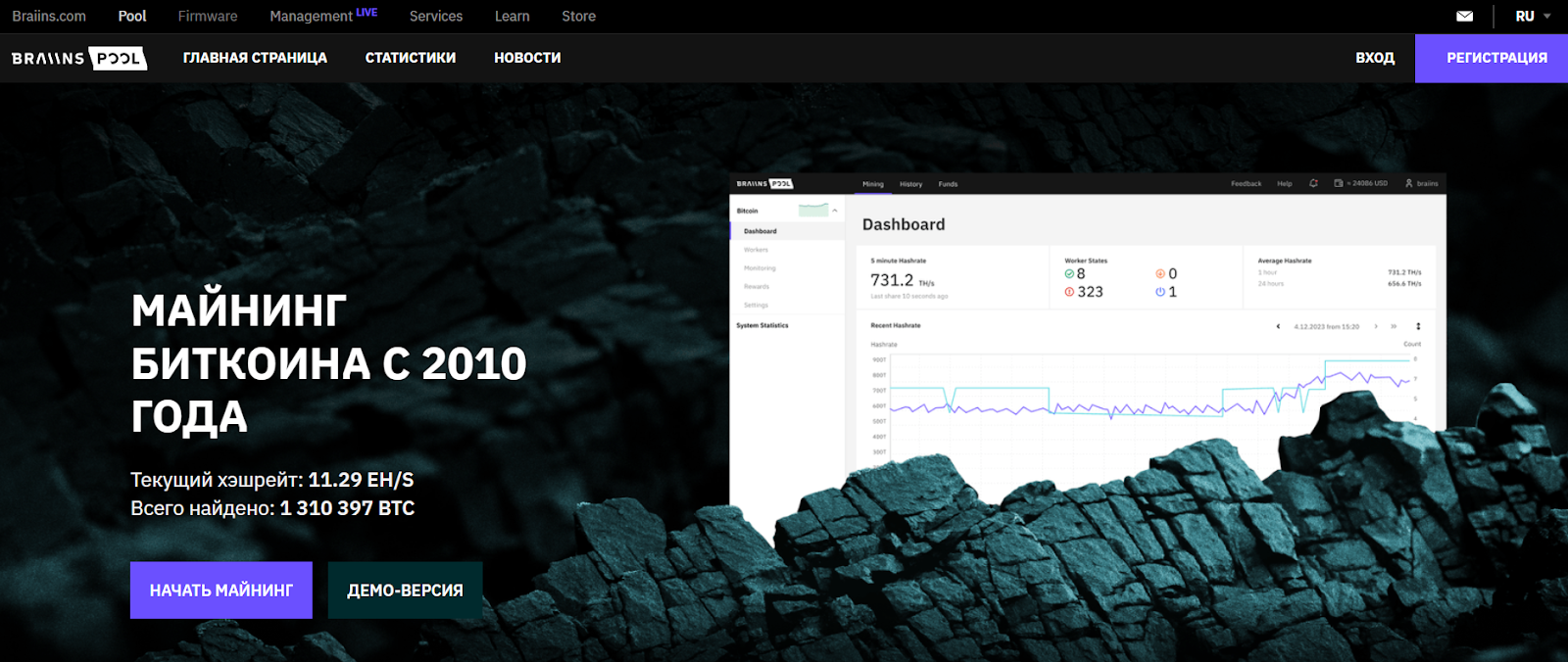Open the mail envelope icon
The height and width of the screenshot is (662, 1568).
pyautogui.click(x=1464, y=16)
